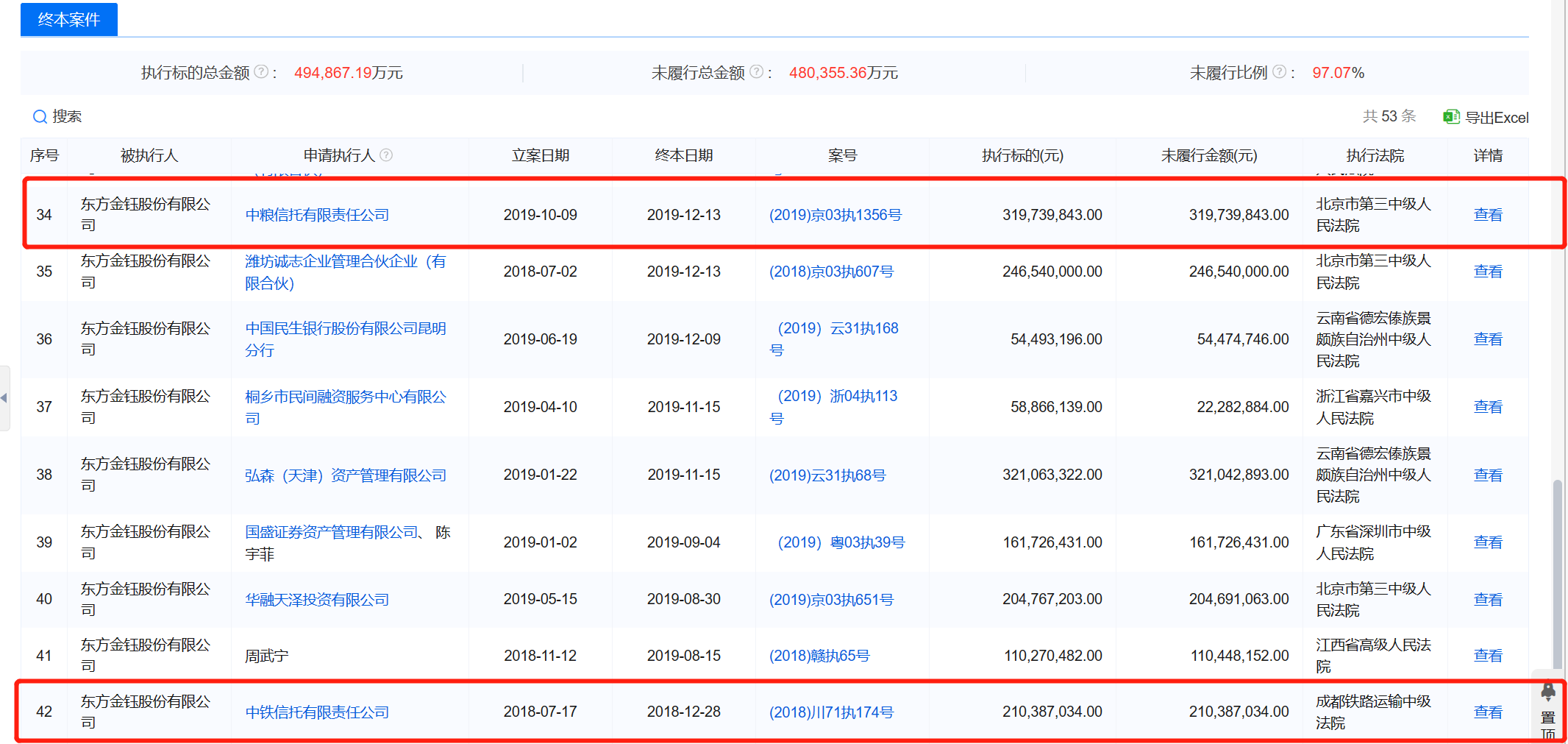Image resolution: width=1568 pixels, height=744 pixels.
Task: Open case number (2018)赣执65号
Action: pyautogui.click(x=819, y=656)
